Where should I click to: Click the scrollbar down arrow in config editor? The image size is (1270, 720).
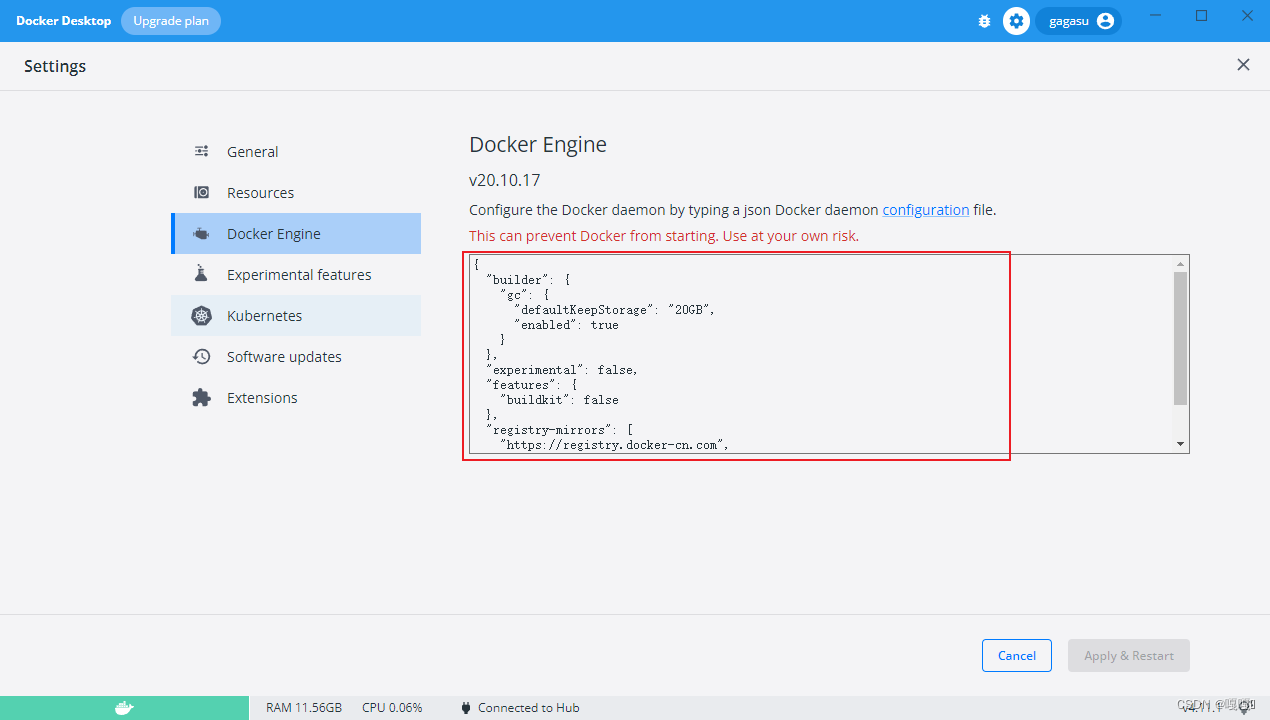click(x=1180, y=443)
